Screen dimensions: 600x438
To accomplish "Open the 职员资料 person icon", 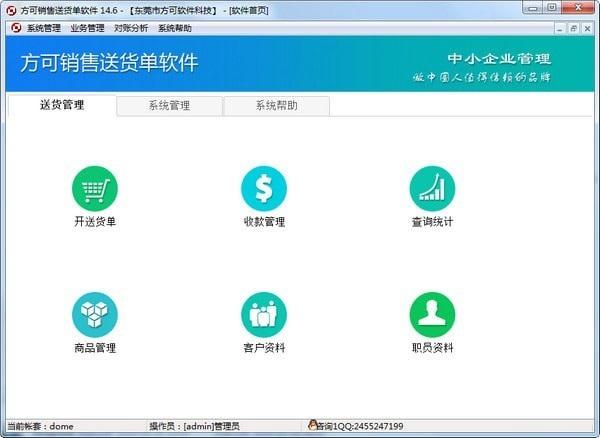I will (432, 314).
